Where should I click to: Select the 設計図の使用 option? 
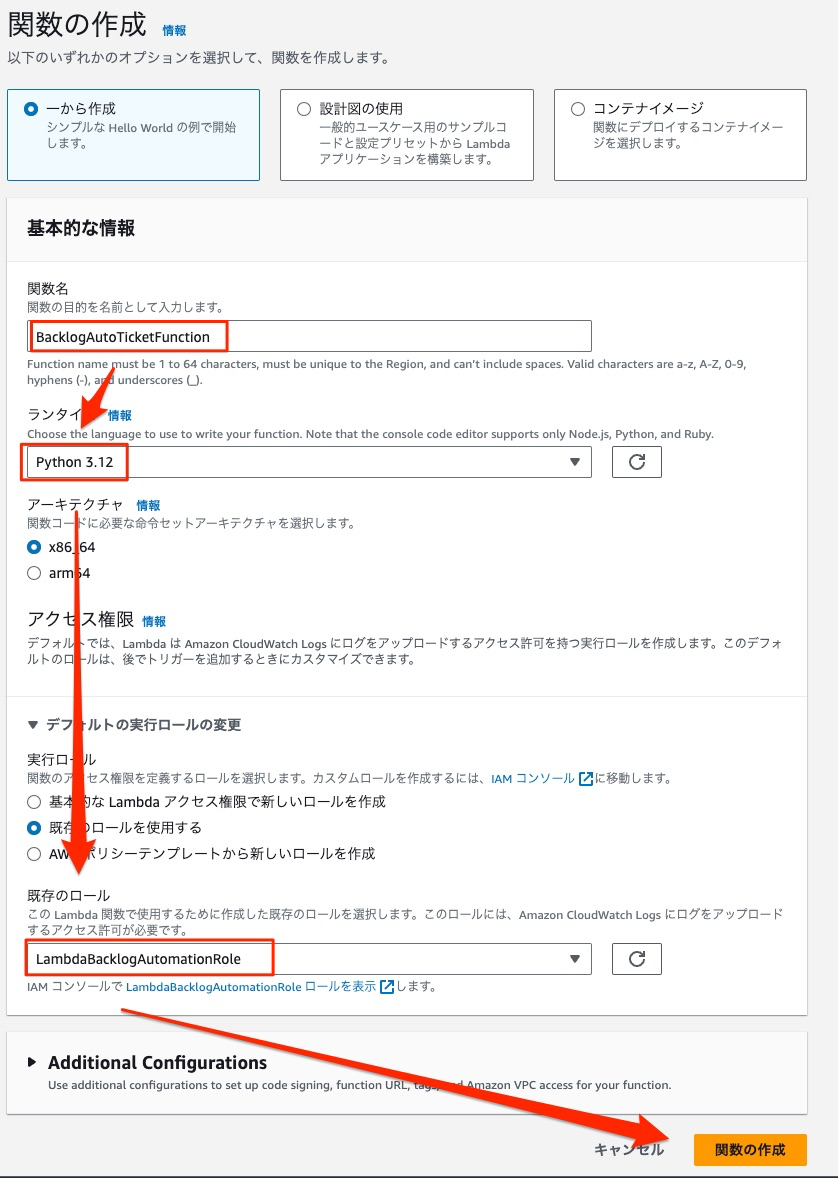407,135
